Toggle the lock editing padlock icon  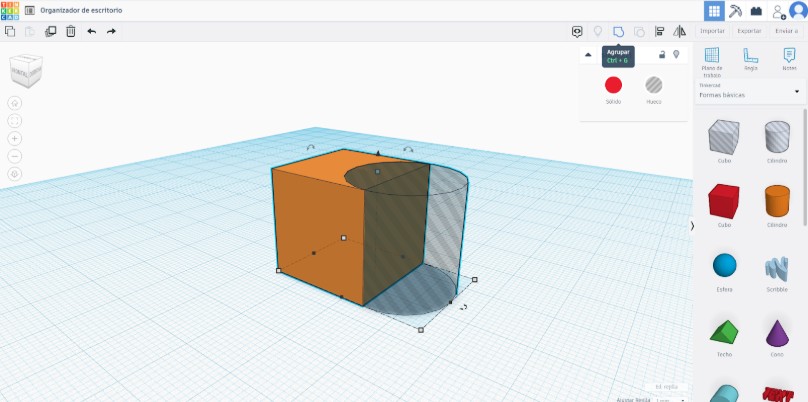tap(662, 54)
